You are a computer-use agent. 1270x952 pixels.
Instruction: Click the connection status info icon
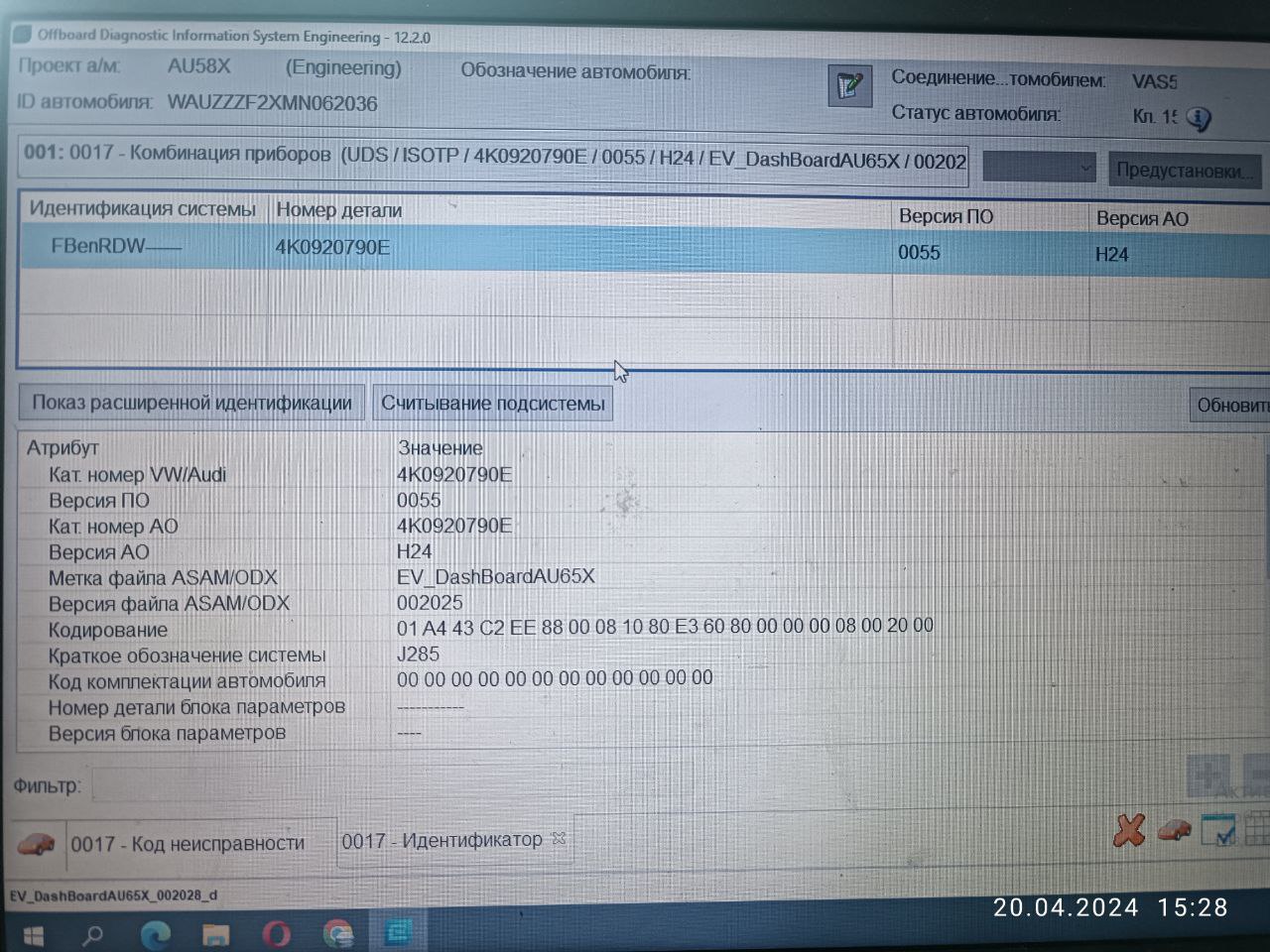point(1199,119)
